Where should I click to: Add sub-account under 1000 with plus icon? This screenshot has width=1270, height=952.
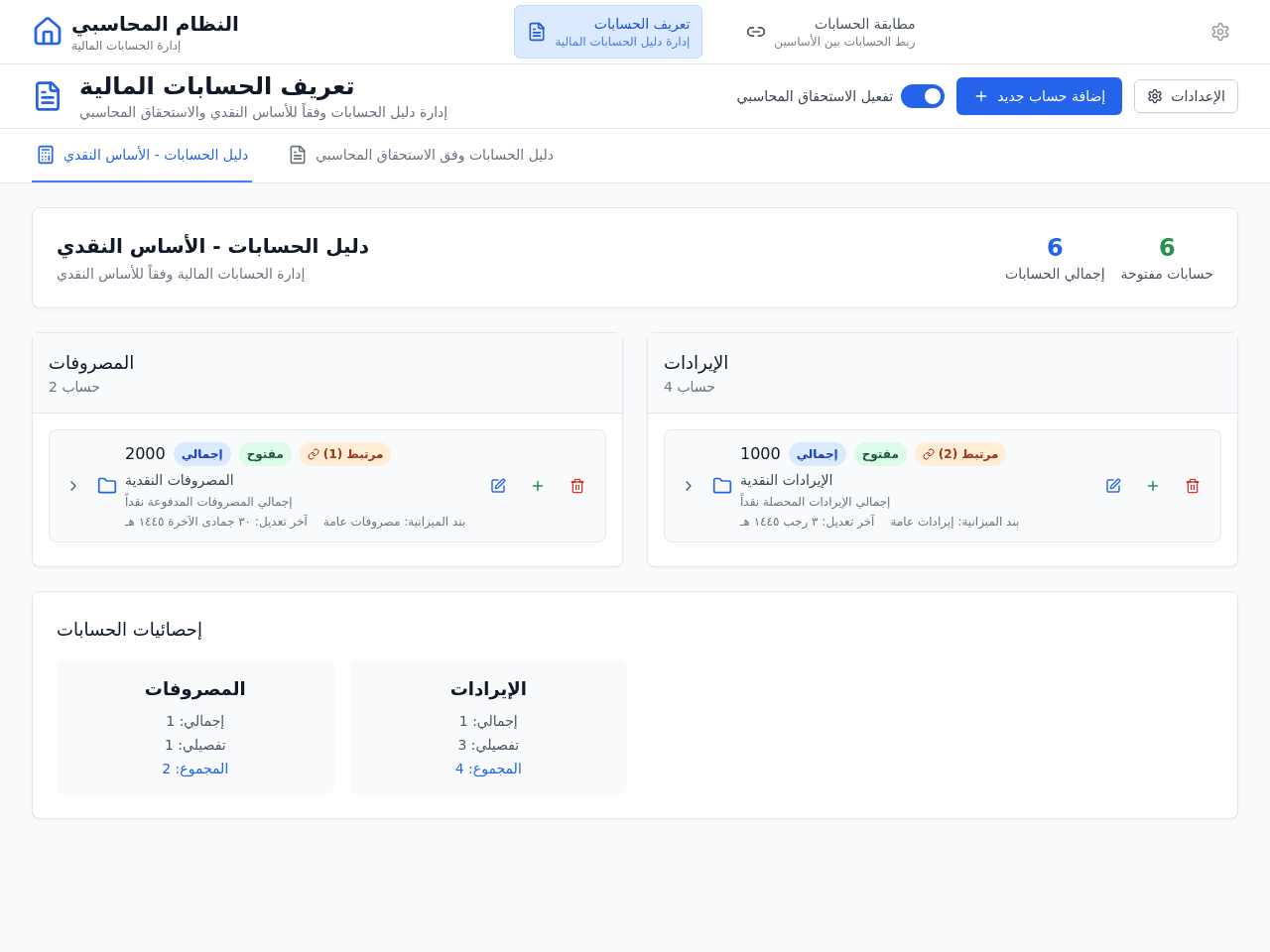pyautogui.click(x=1153, y=486)
